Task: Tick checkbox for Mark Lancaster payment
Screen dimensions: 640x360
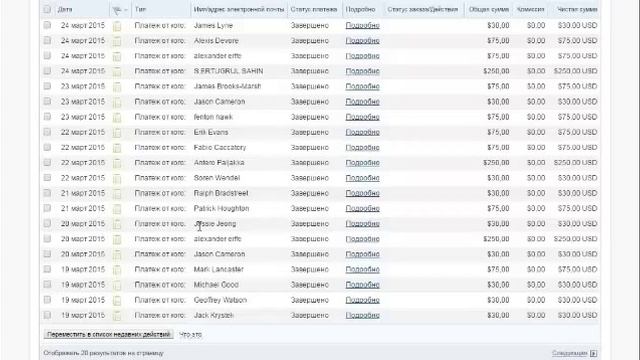Action: point(47,269)
